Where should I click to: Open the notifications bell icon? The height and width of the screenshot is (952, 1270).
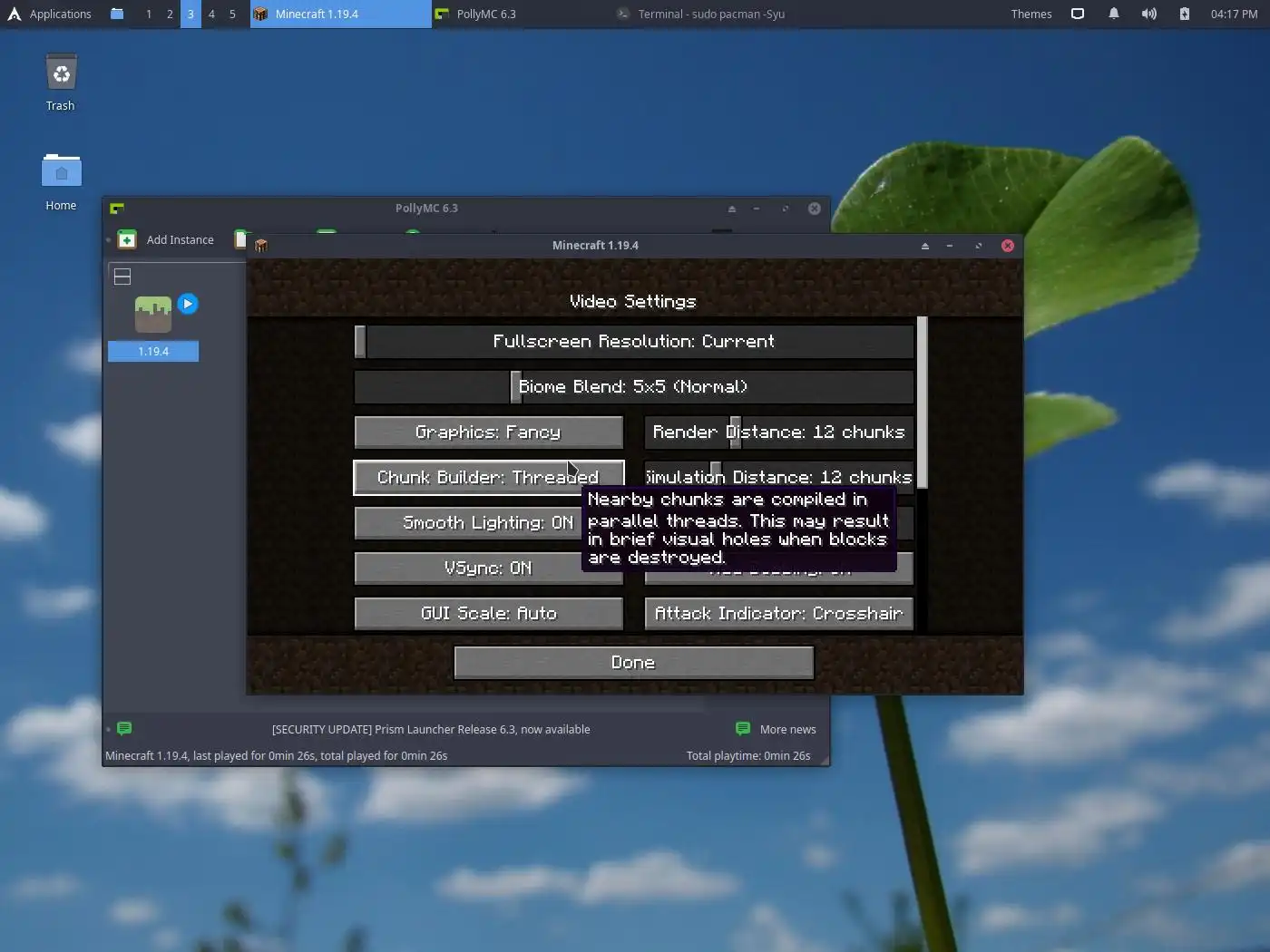[1113, 14]
